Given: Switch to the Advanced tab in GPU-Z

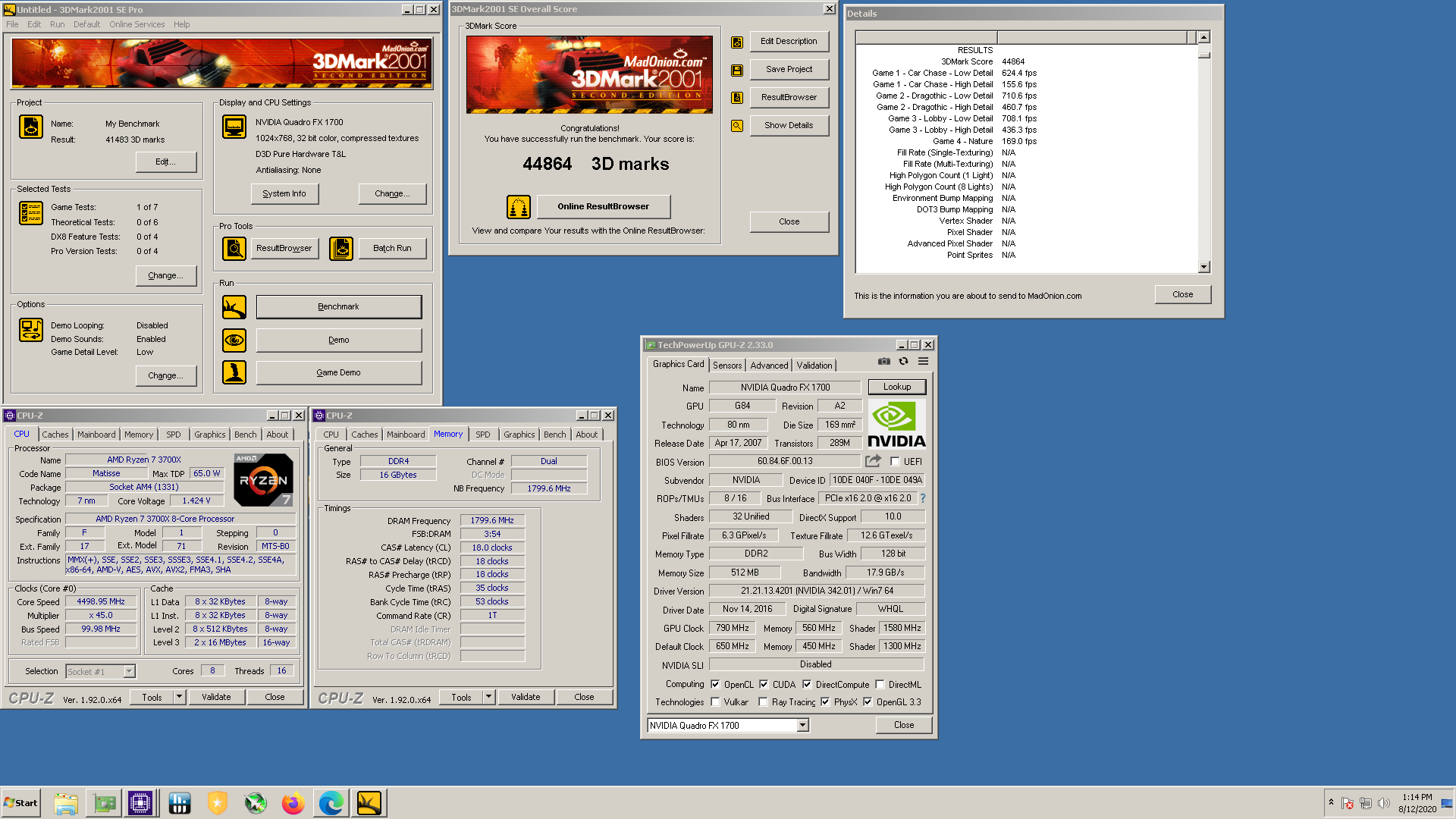Looking at the screenshot, I should pyautogui.click(x=769, y=366).
